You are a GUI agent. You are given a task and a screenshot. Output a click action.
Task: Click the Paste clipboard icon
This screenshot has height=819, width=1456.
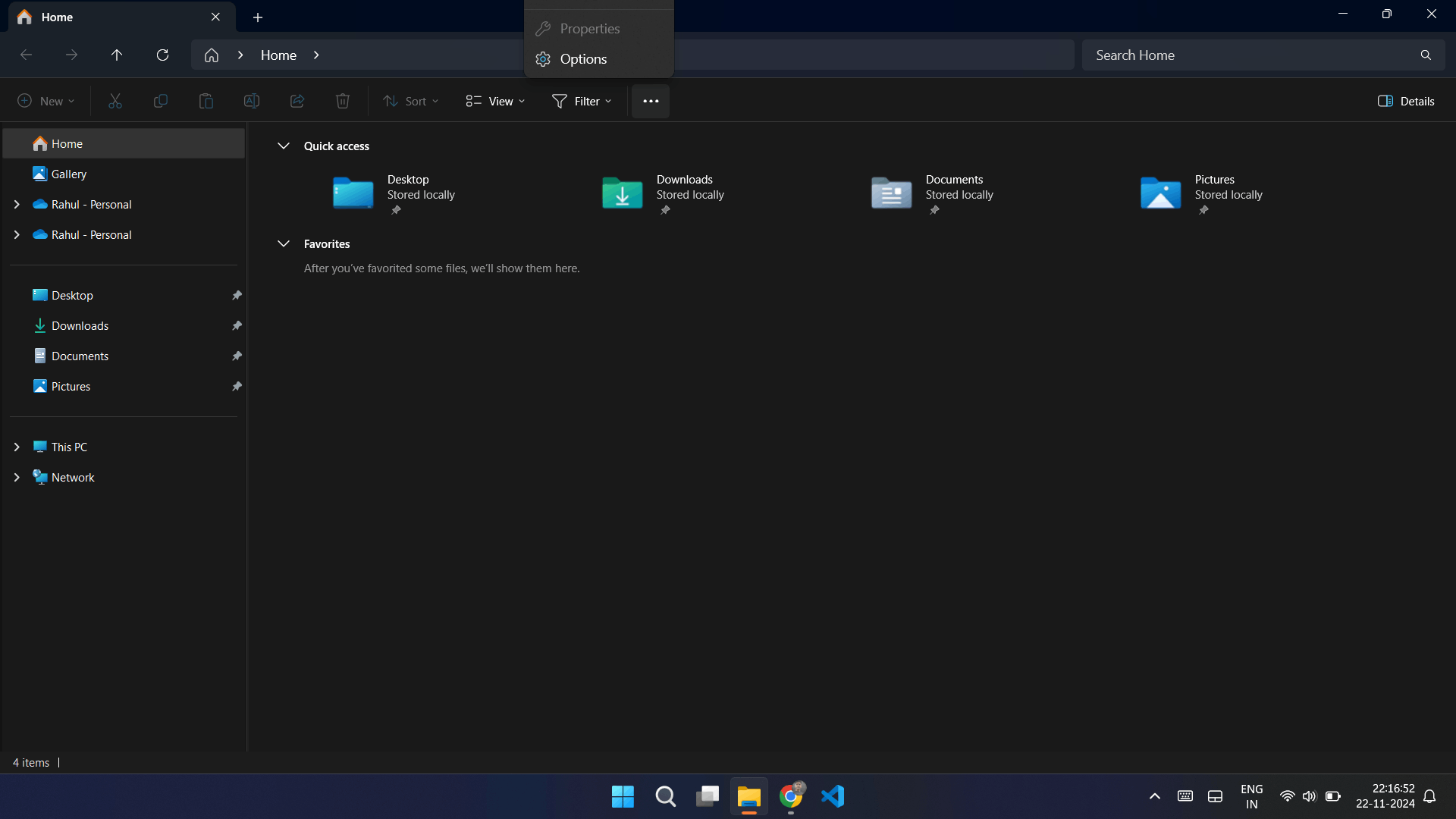(206, 101)
